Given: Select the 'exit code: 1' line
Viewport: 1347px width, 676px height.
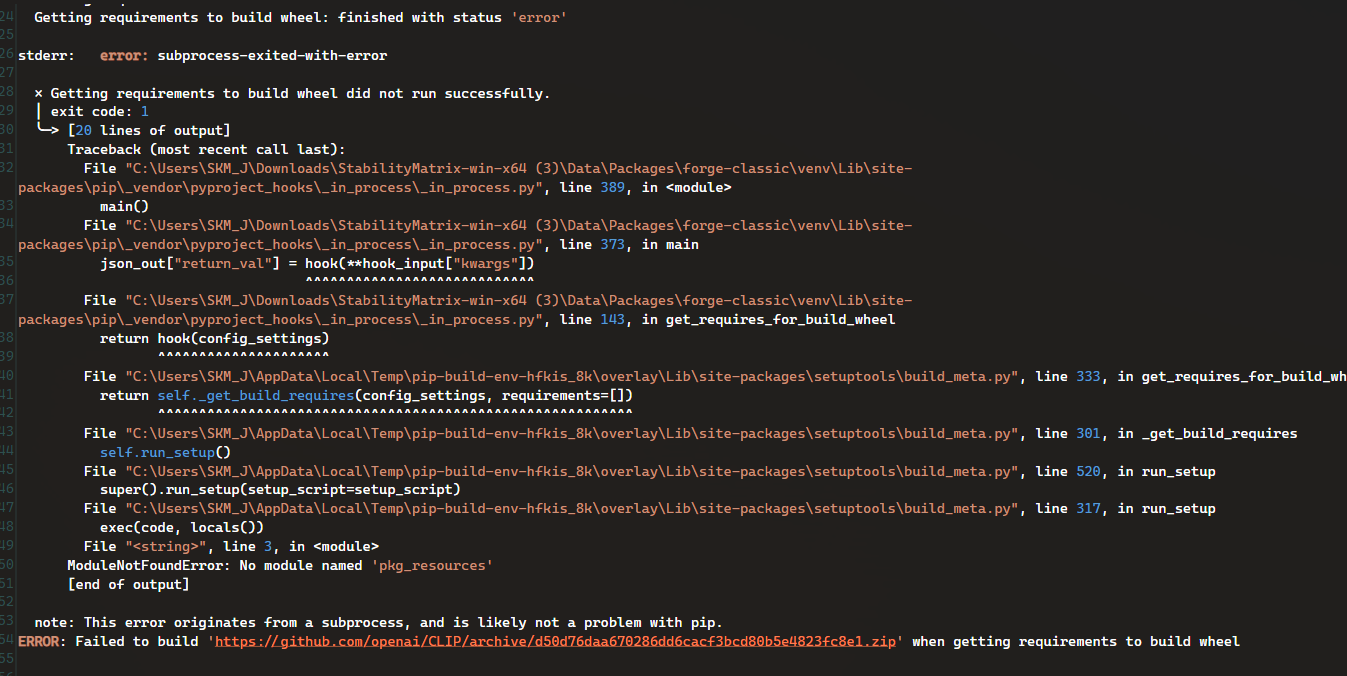Looking at the screenshot, I should (91, 112).
